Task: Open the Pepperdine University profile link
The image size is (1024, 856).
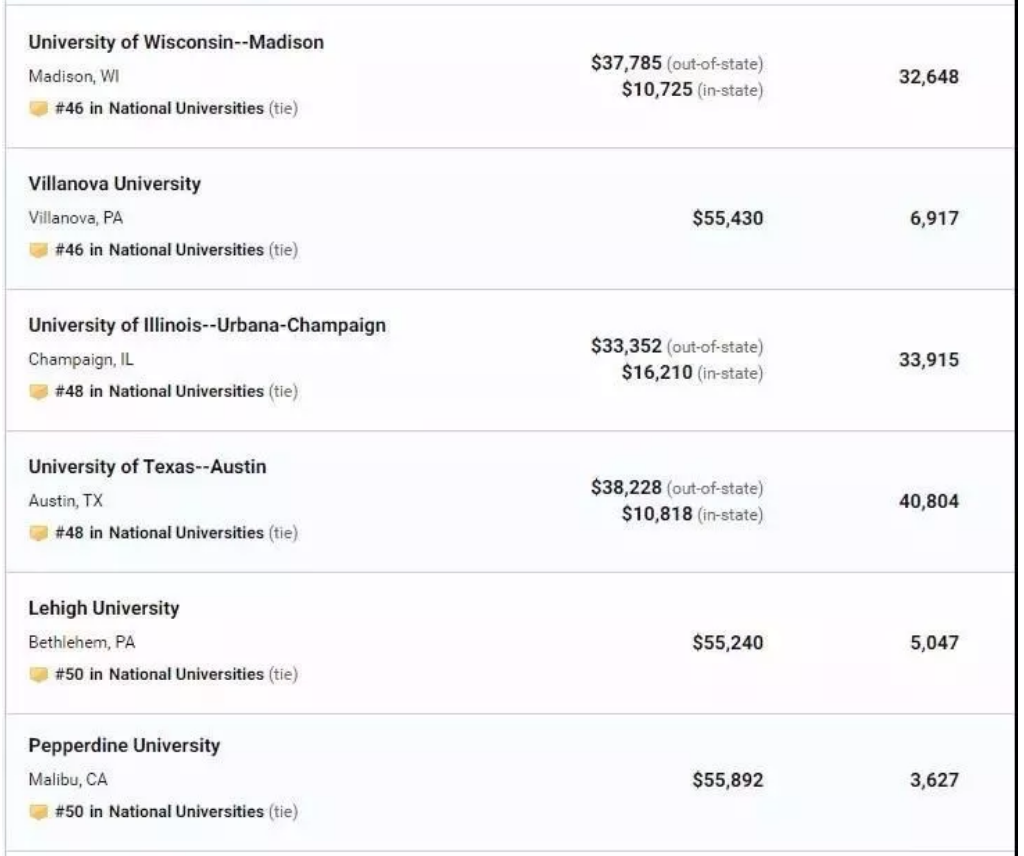Action: 124,746
